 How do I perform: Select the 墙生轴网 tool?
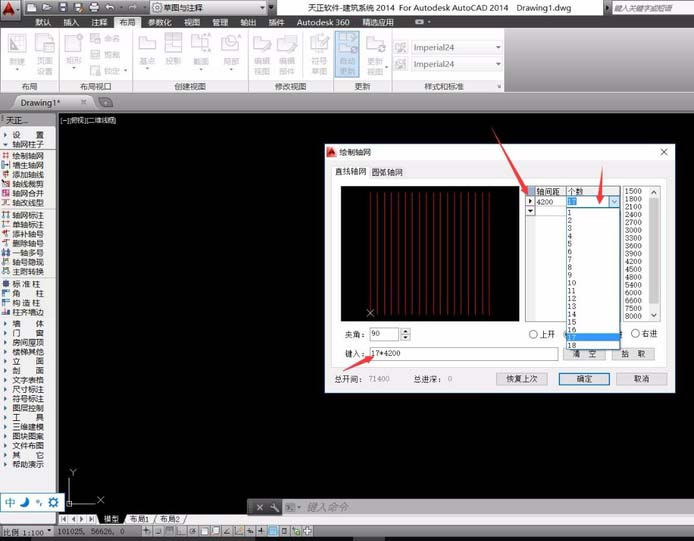pyautogui.click(x=28, y=167)
